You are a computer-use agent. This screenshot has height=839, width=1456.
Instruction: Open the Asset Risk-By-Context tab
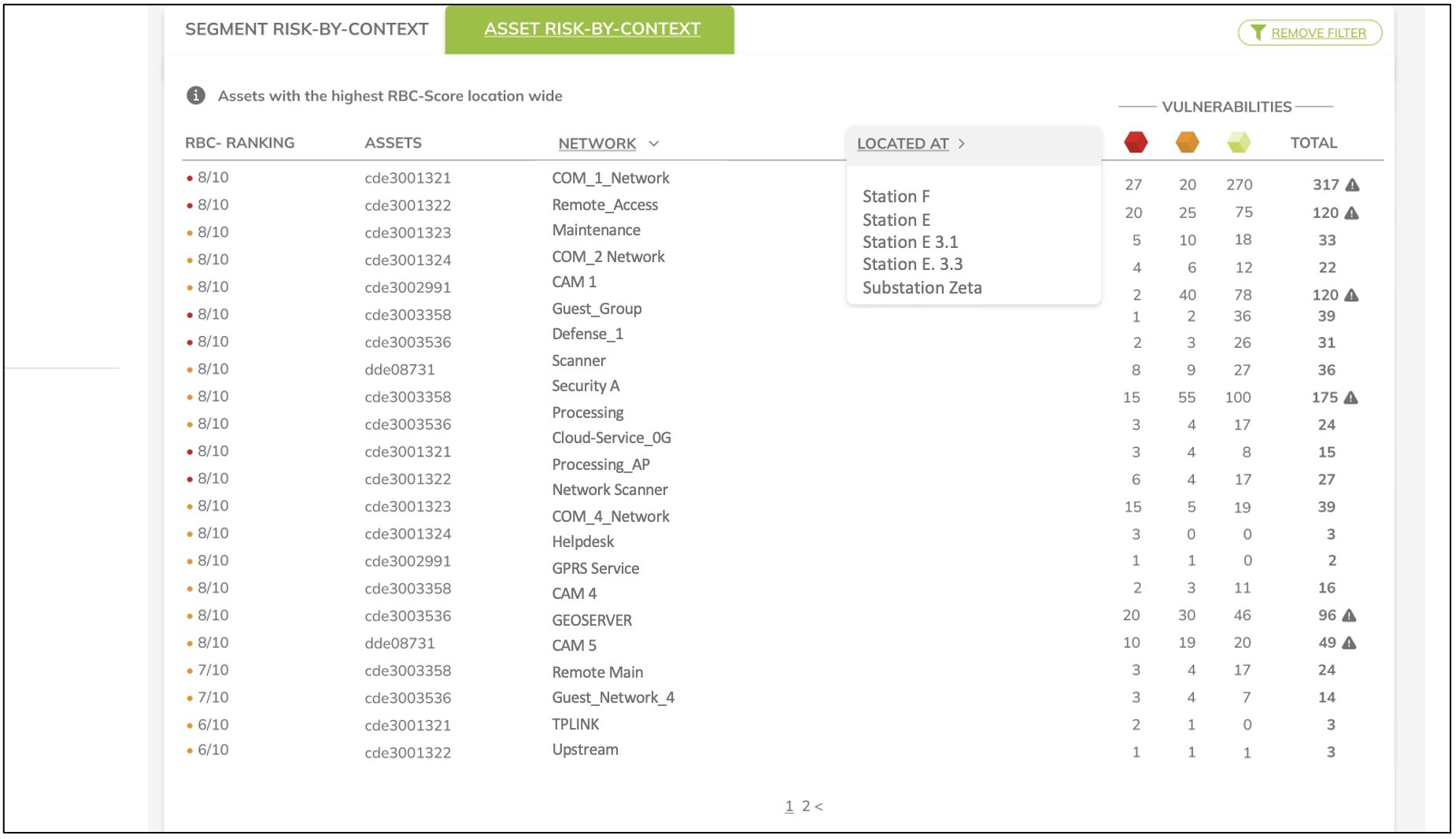(591, 29)
